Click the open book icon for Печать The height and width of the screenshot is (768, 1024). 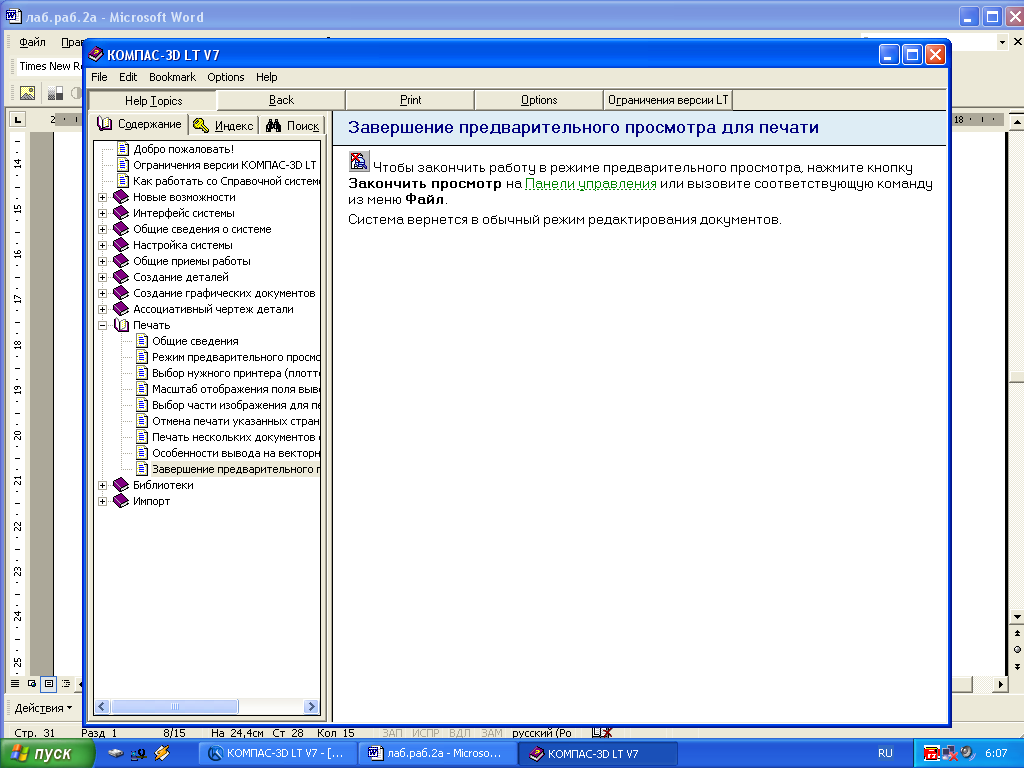121,325
